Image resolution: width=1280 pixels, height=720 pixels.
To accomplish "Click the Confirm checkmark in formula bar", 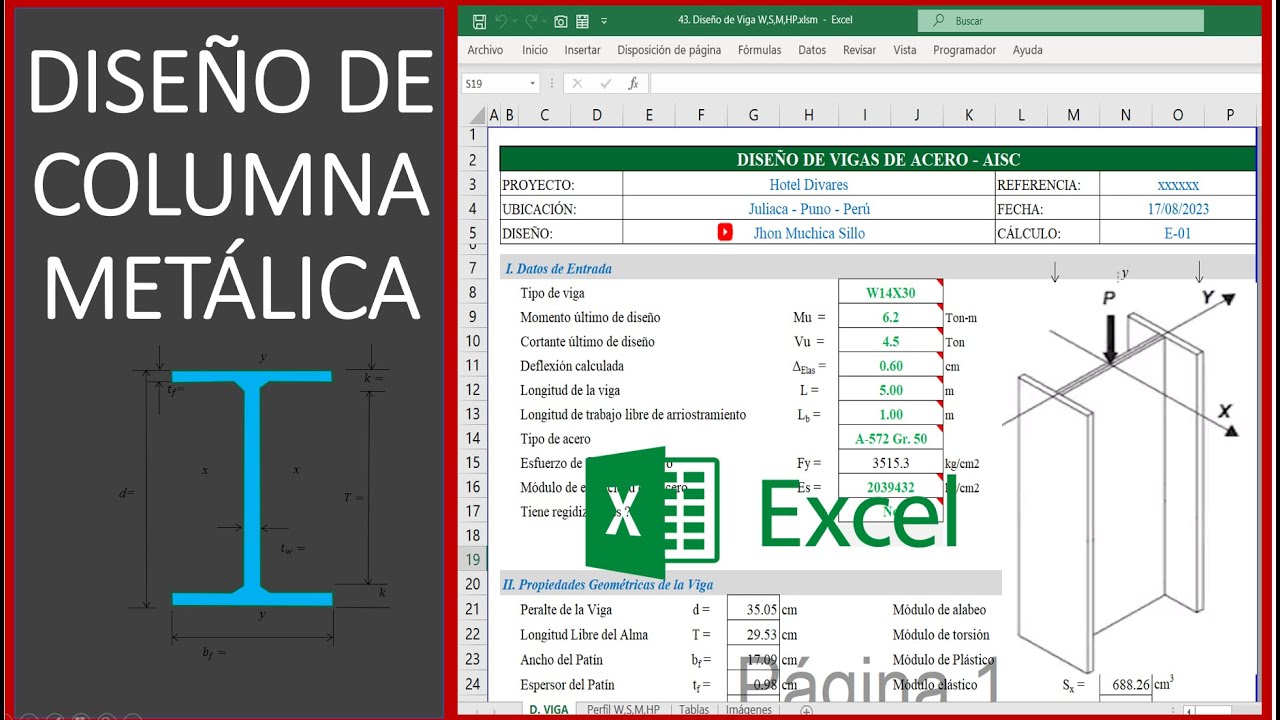I will click(x=605, y=84).
